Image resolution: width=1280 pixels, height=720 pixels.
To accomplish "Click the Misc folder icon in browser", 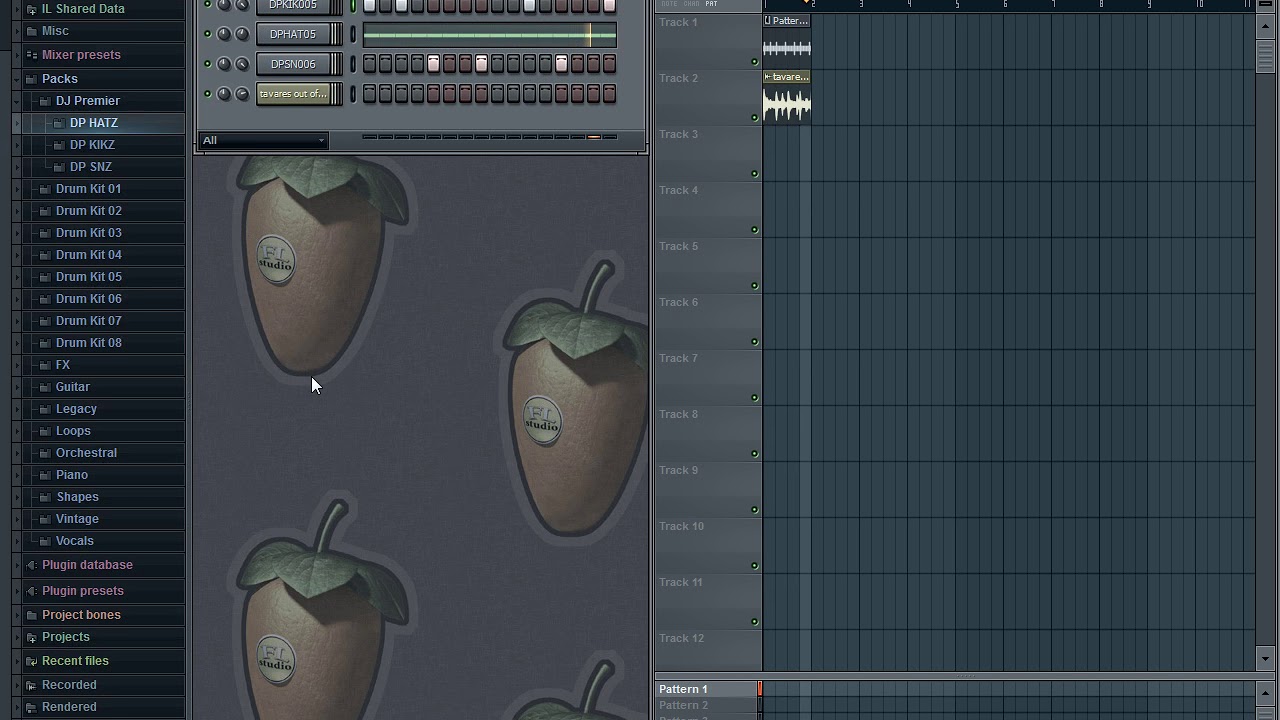I will coord(31,31).
